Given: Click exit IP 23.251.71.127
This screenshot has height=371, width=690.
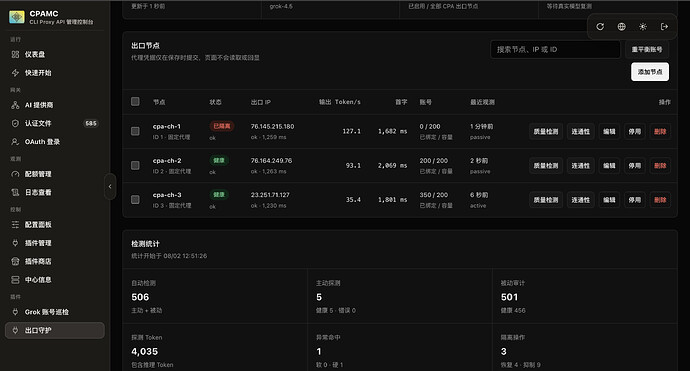Looking at the screenshot, I should coord(270,195).
